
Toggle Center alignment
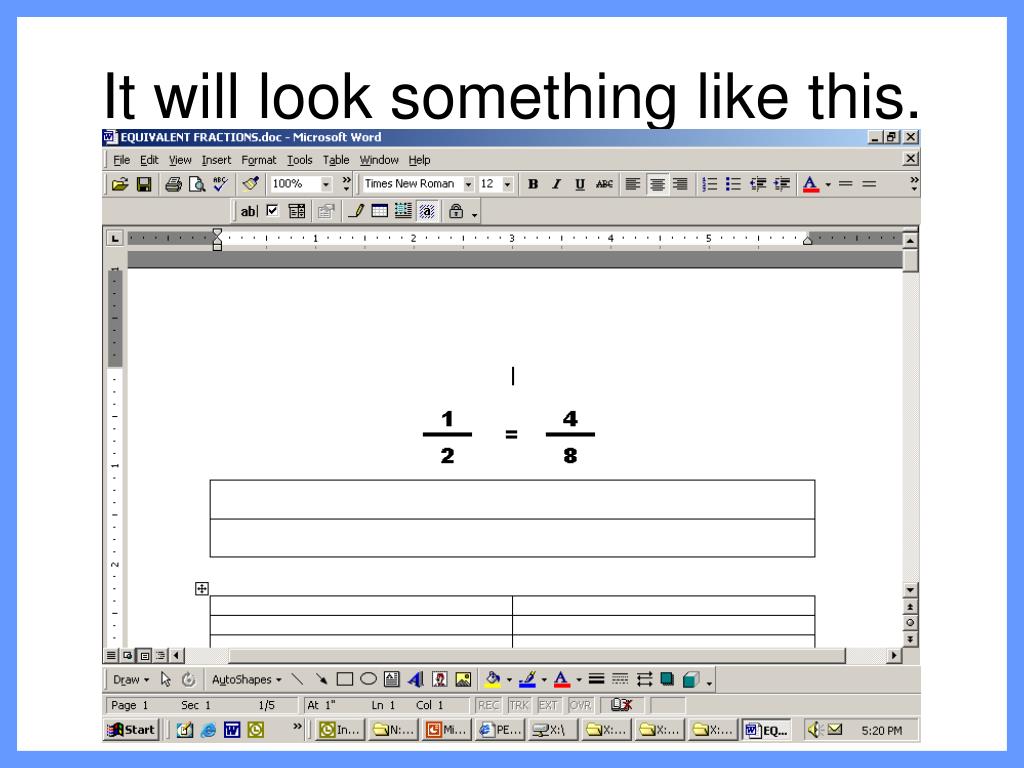coord(656,184)
